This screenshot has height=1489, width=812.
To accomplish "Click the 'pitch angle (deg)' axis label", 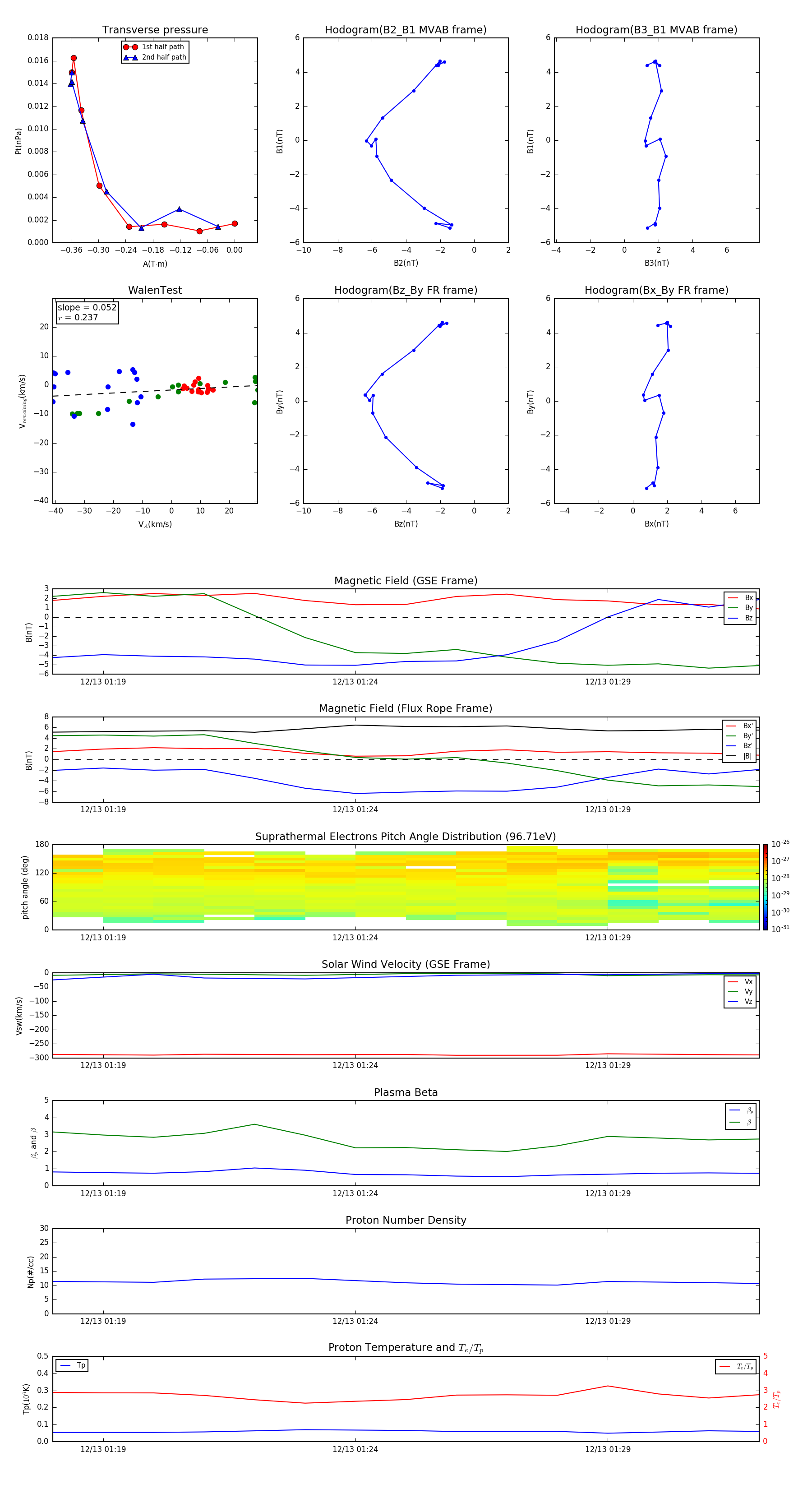I will coord(25,887).
